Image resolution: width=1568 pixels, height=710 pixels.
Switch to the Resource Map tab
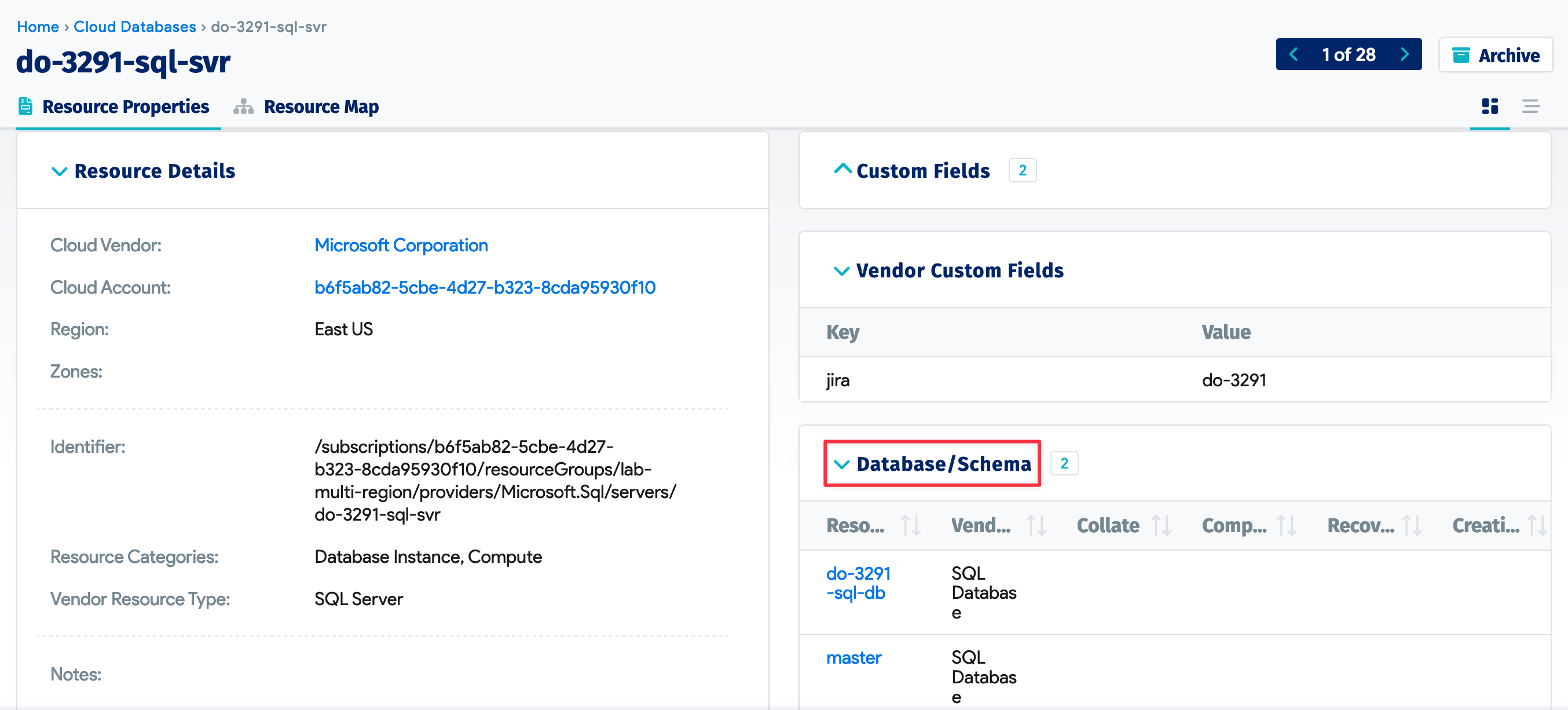(x=321, y=106)
